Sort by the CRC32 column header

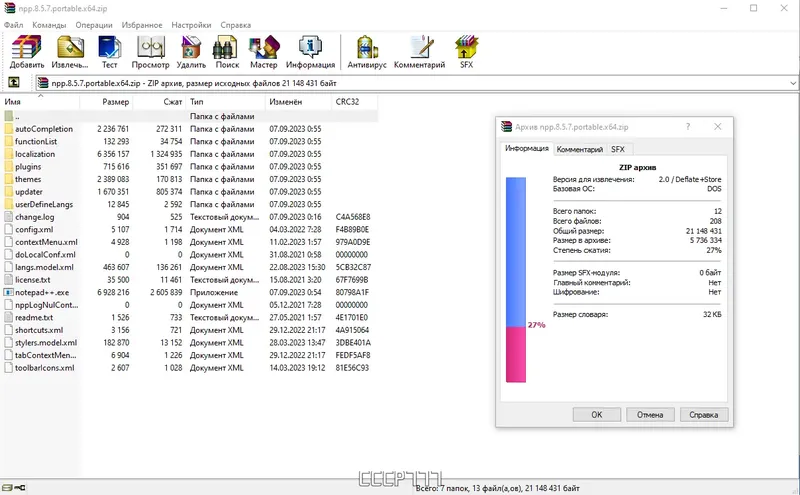[355, 102]
